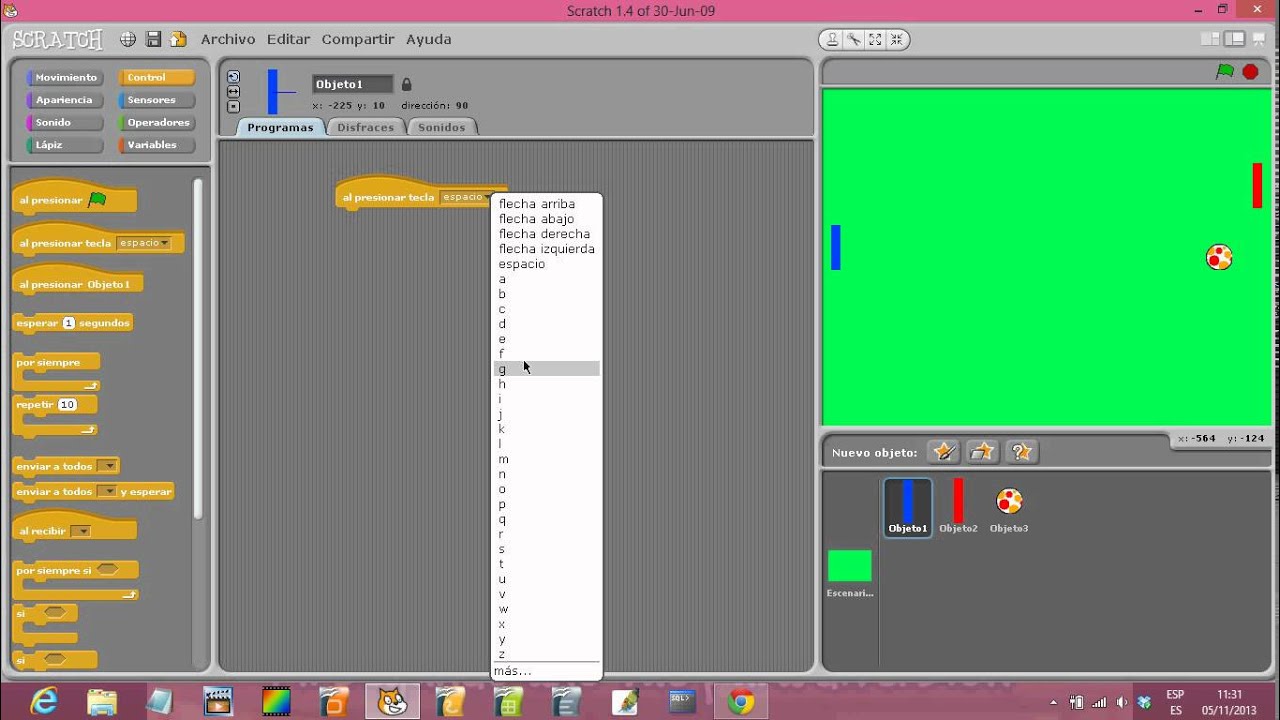Image resolution: width=1280 pixels, height=720 pixels.
Task: Select the shrink sprite tool
Action: [896, 40]
